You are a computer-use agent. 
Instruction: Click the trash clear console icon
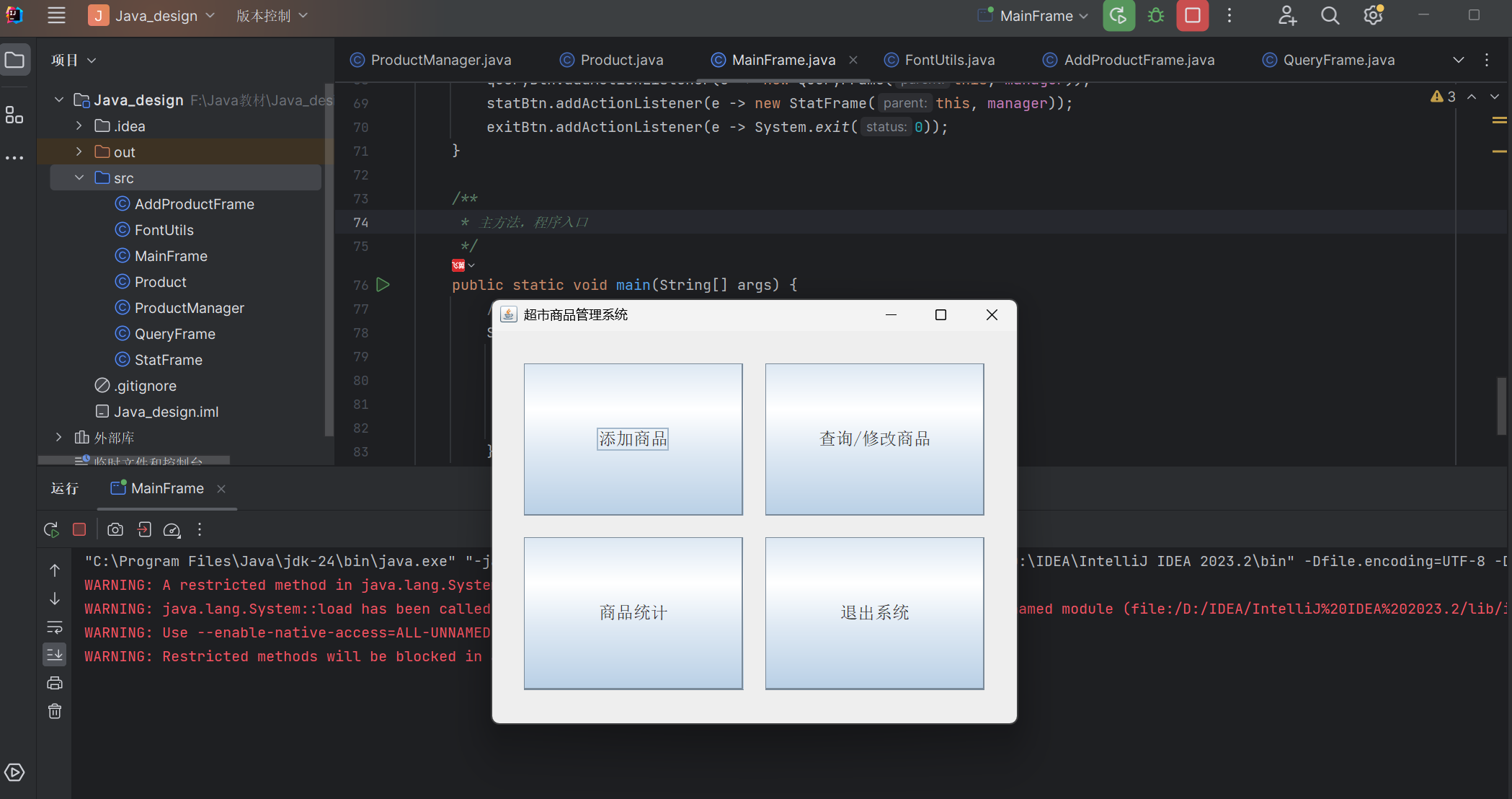point(55,712)
